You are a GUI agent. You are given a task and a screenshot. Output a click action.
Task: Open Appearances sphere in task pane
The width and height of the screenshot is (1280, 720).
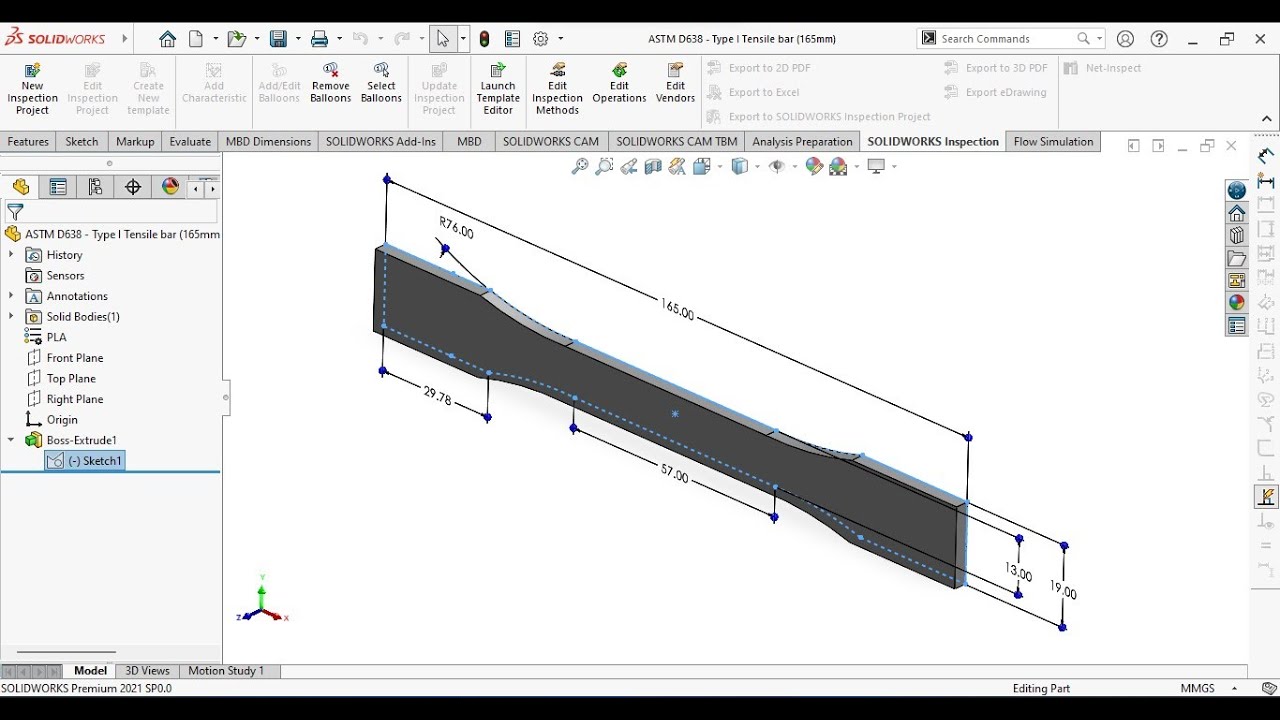[x=1237, y=303]
